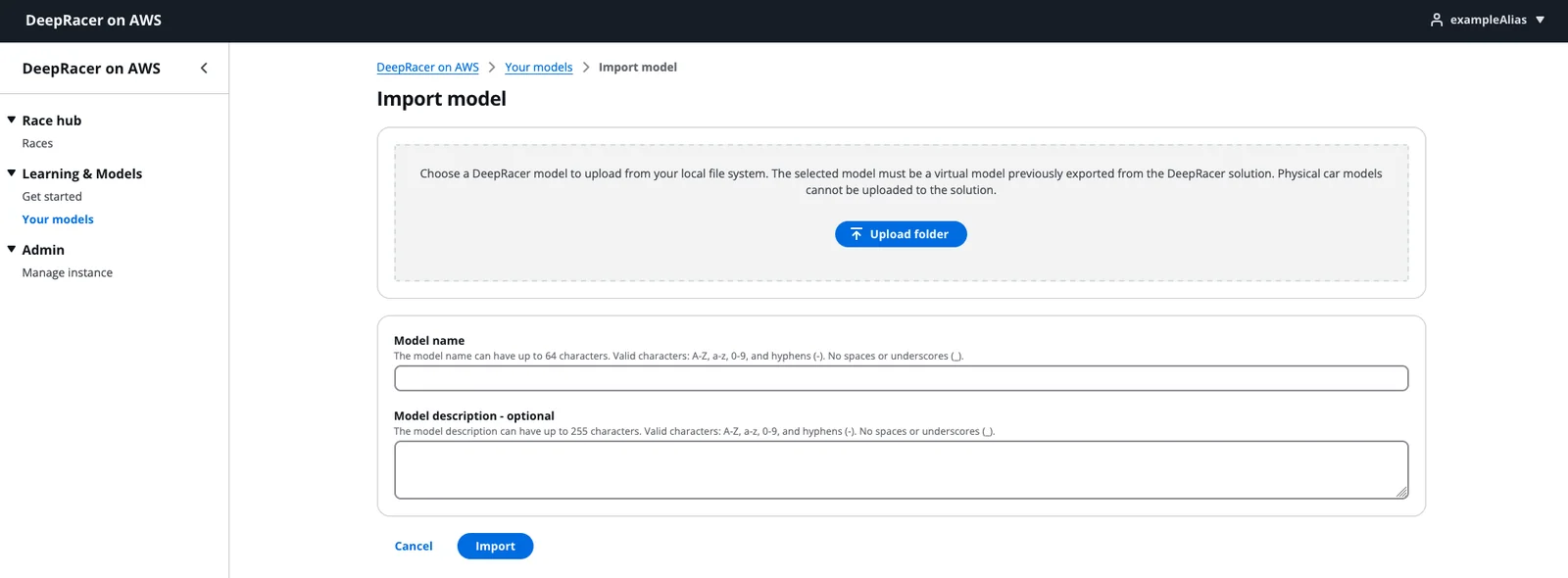
Task: Click into the Model description text area
Action: 901,470
